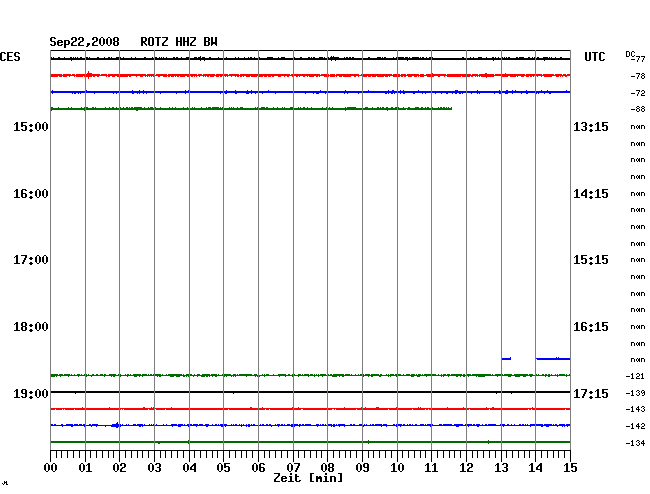Click minute tick label 05
The image size is (650, 494).
(223, 468)
